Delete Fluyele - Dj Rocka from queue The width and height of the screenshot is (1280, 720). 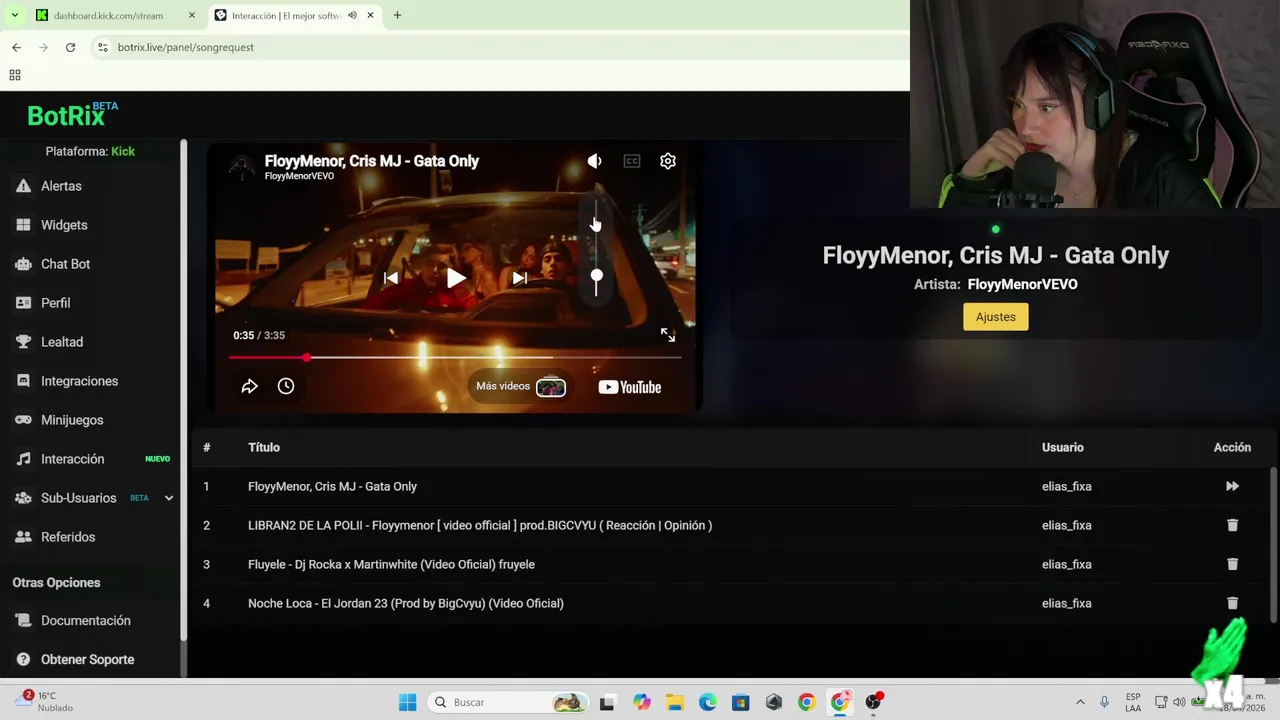[x=1232, y=564]
